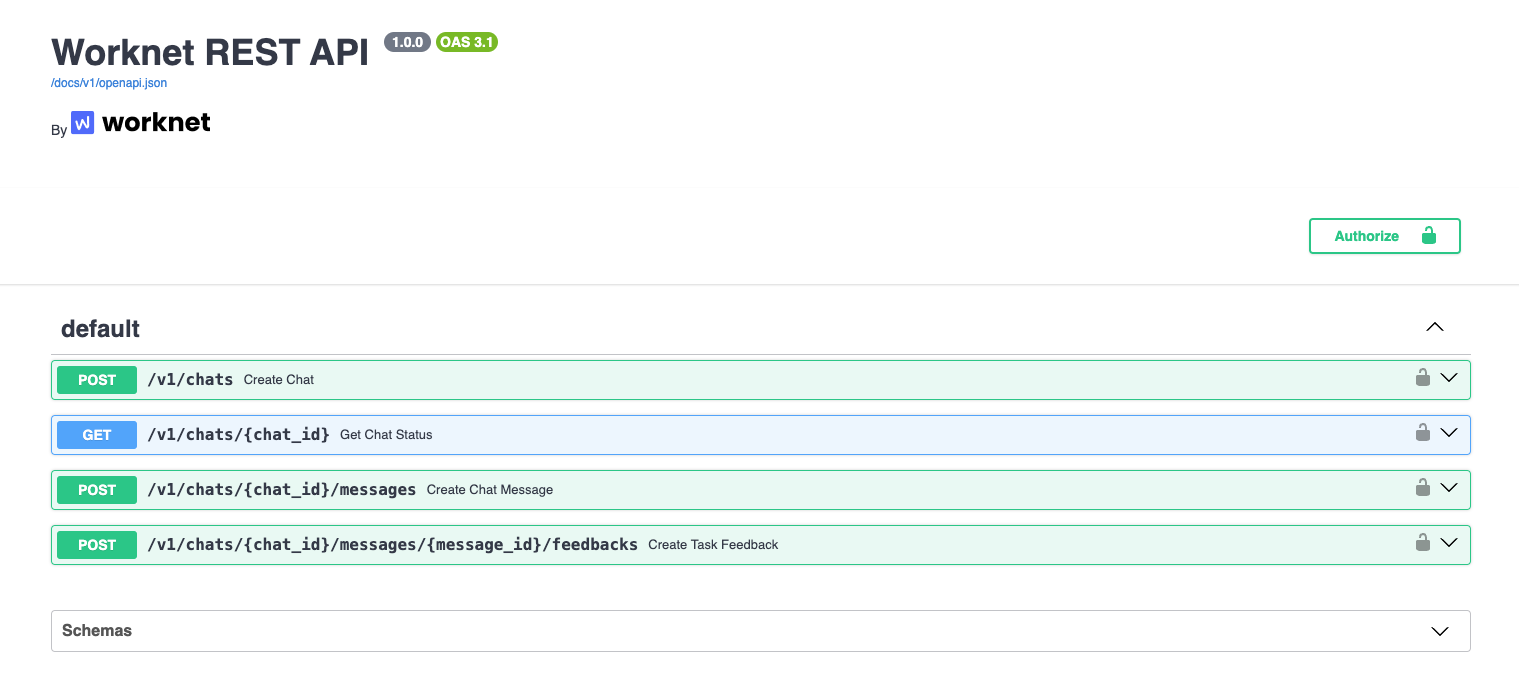Click the /v1/chats endpoint path

click(190, 380)
